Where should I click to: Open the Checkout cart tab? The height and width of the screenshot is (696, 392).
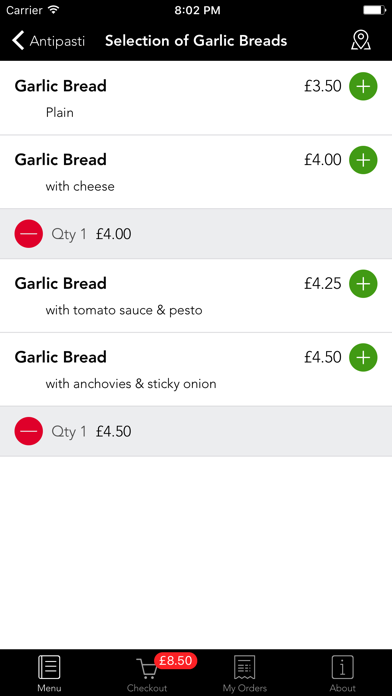(147, 673)
